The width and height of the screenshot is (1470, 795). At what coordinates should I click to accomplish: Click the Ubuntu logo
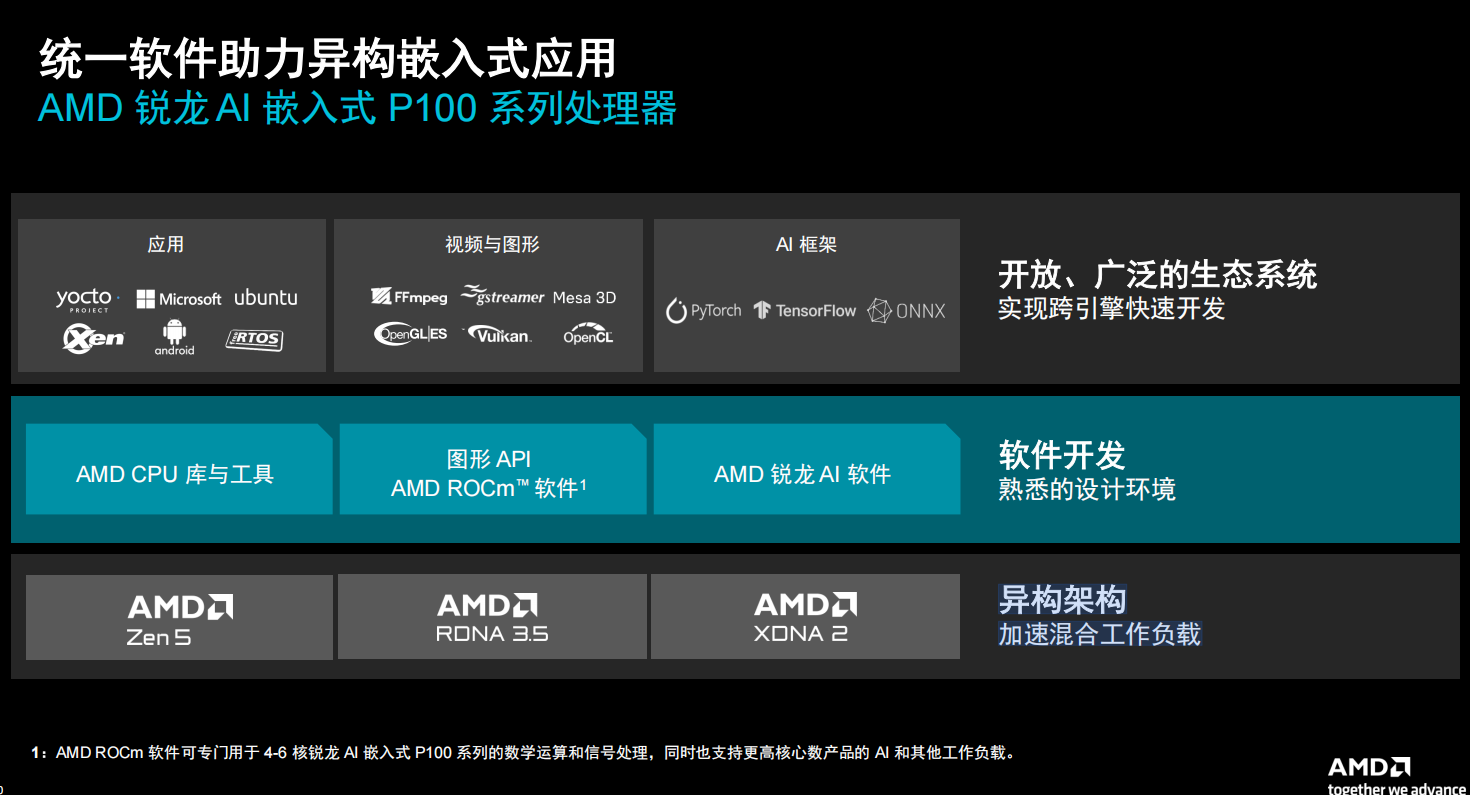point(266,298)
